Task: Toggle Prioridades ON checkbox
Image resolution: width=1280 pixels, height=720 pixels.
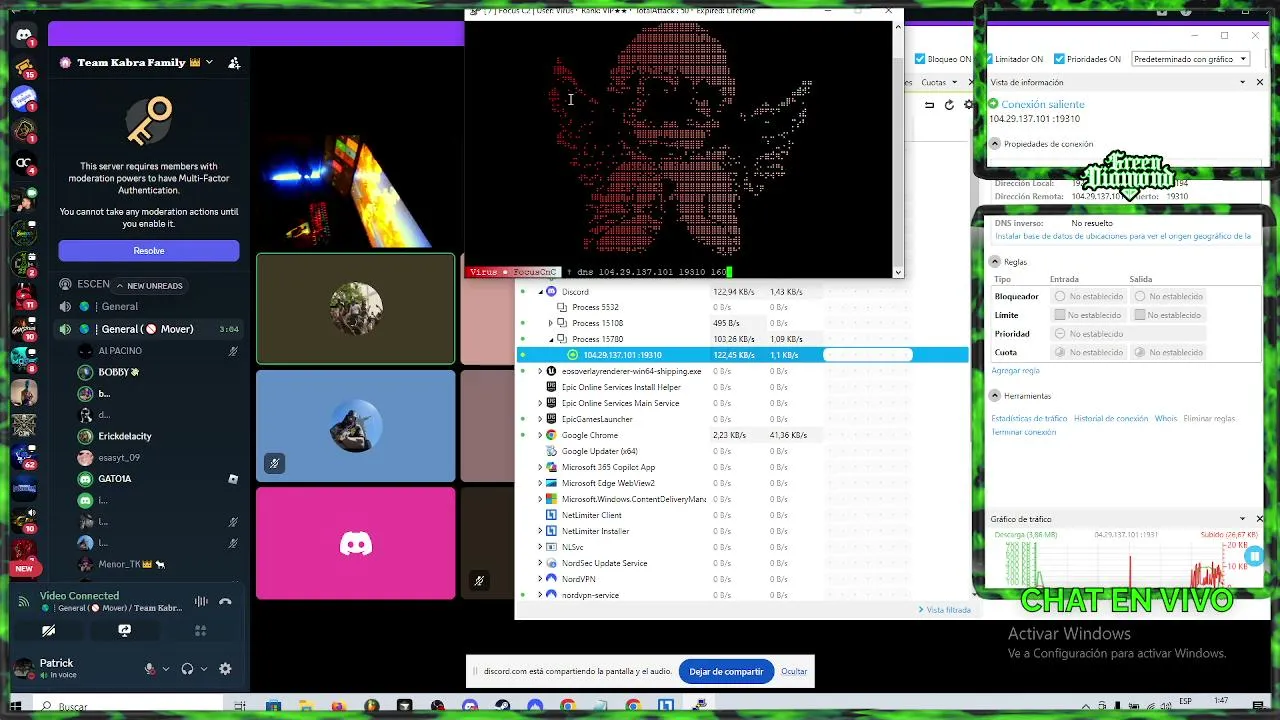Action: click(1059, 59)
